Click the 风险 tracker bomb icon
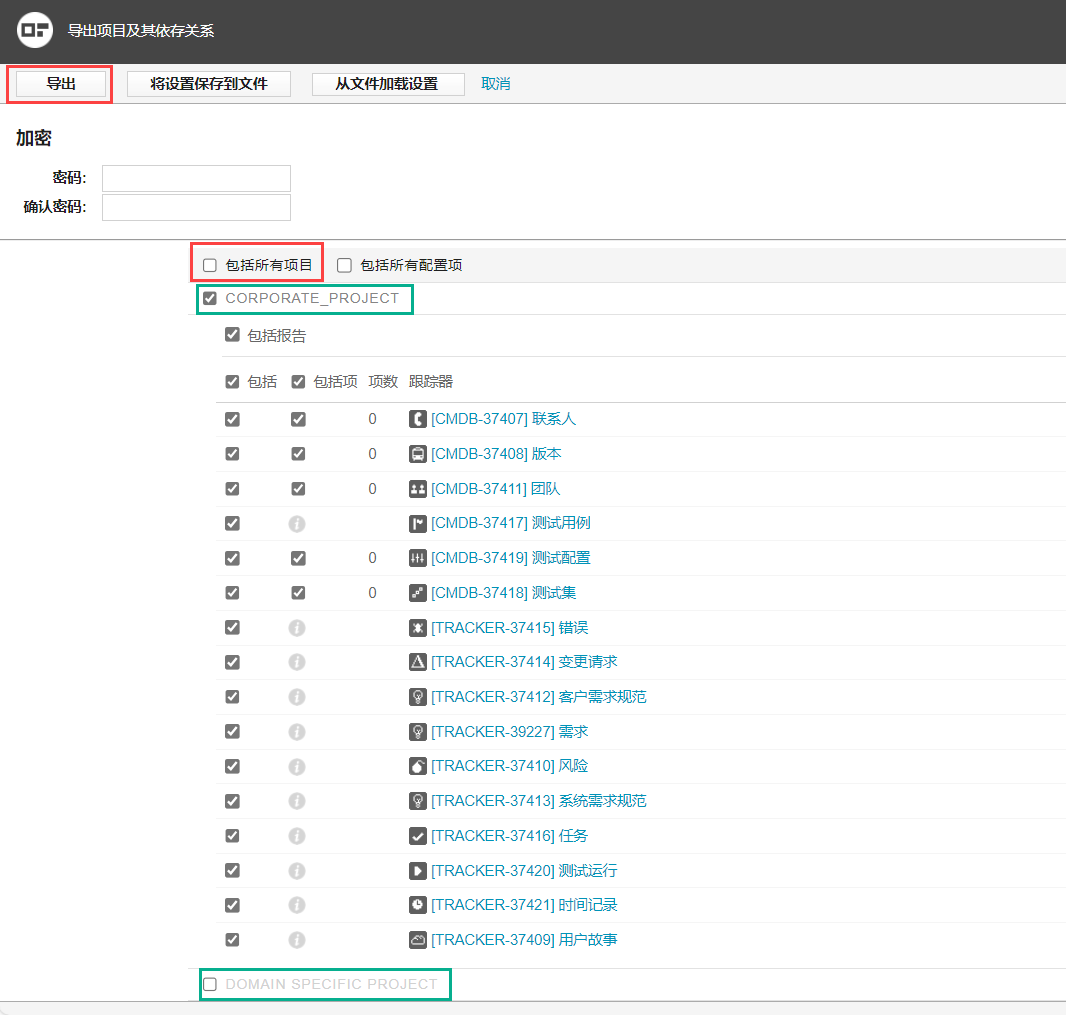This screenshot has height=1015, width=1066. 417,766
